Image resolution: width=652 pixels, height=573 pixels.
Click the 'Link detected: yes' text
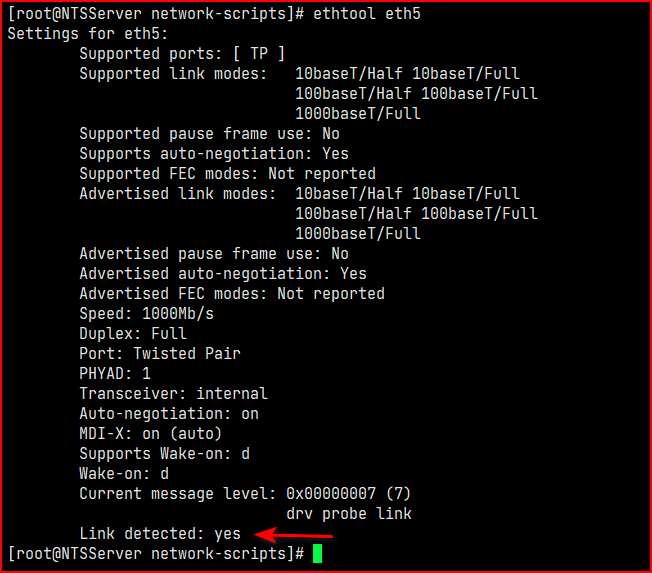coord(160,533)
